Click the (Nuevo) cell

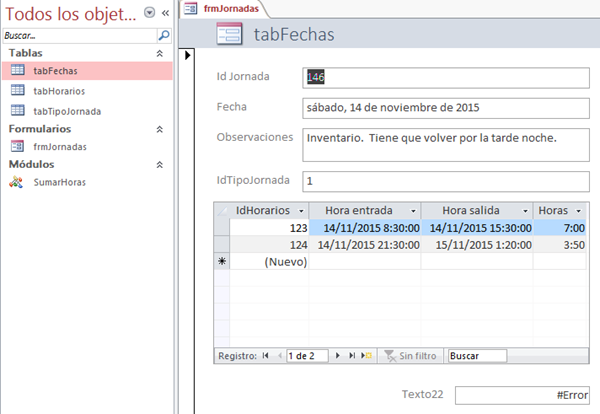click(x=269, y=262)
